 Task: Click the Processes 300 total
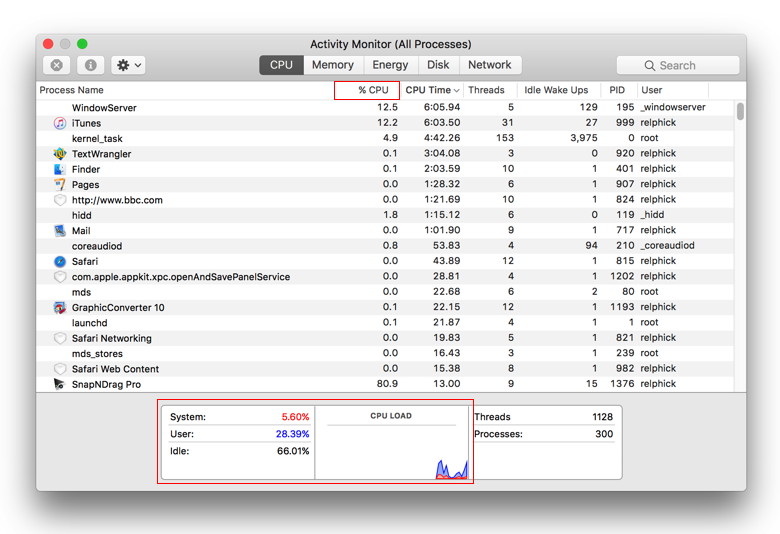[604, 434]
